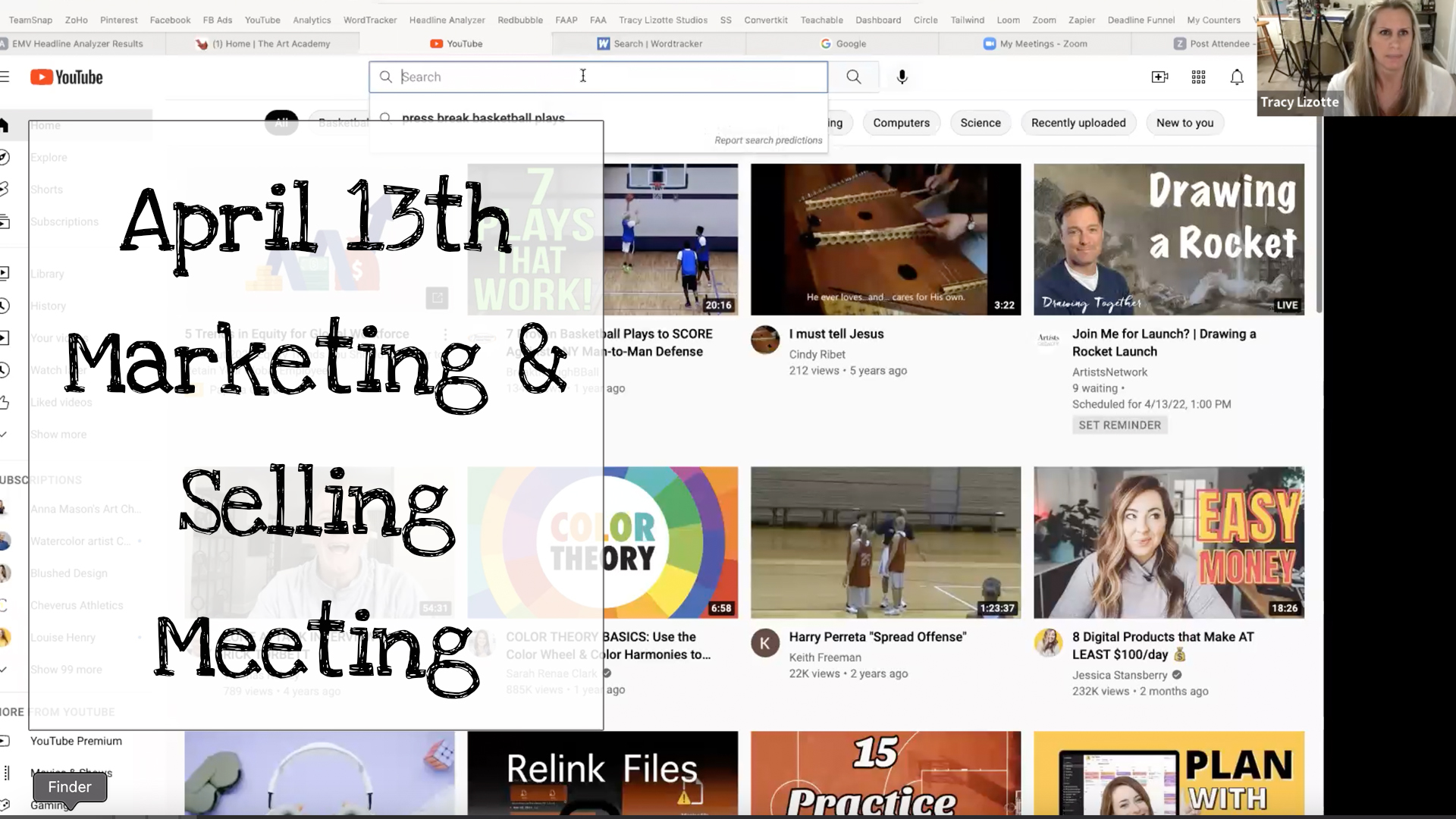Open the Plan With video thumbnail
This screenshot has width=1456, height=819.
tap(1169, 773)
